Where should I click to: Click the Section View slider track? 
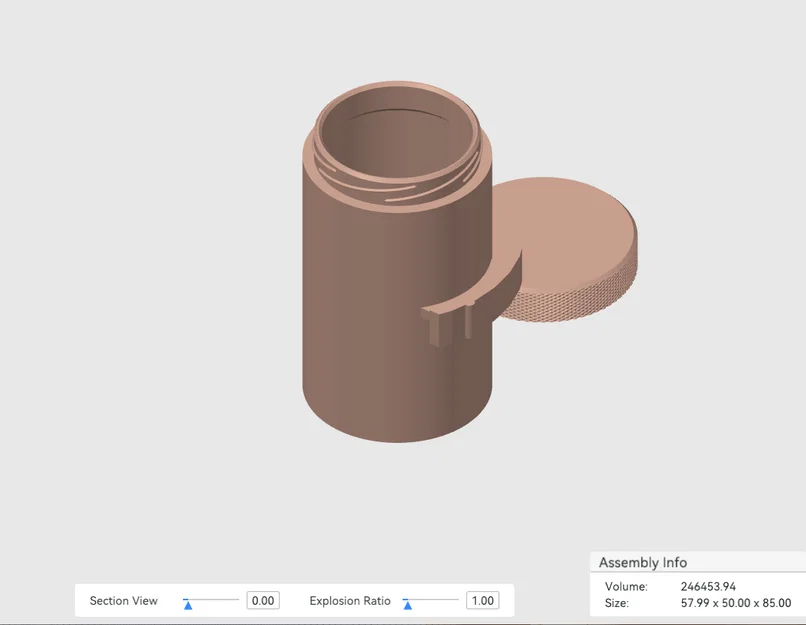pyautogui.click(x=211, y=599)
